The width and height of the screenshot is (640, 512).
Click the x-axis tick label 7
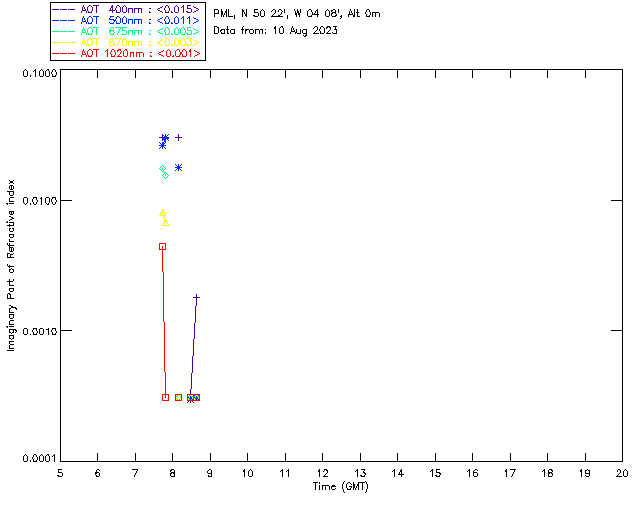tap(135, 473)
